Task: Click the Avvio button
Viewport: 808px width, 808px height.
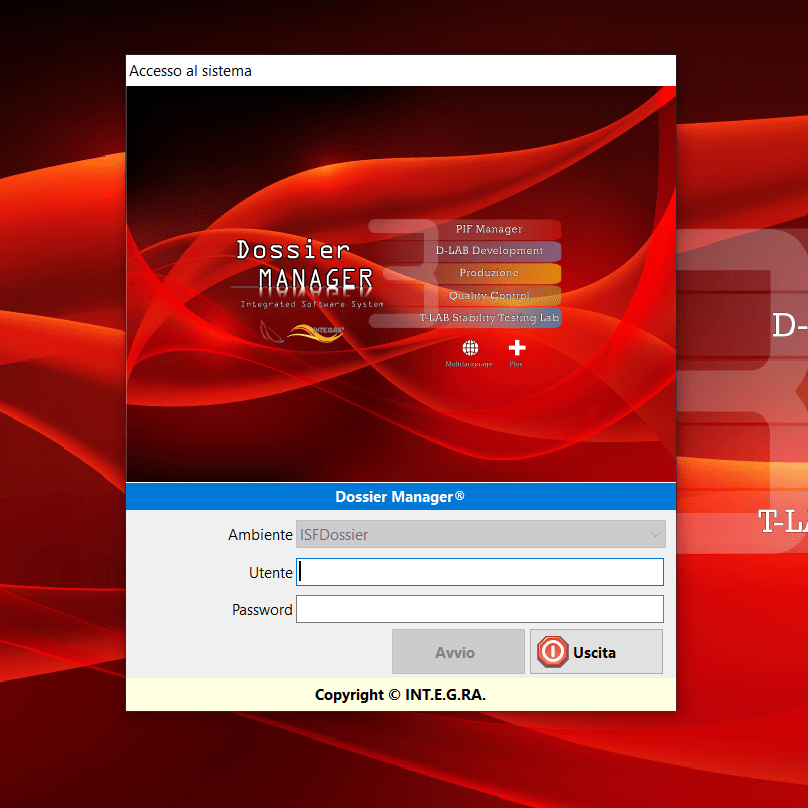Action: pos(458,651)
